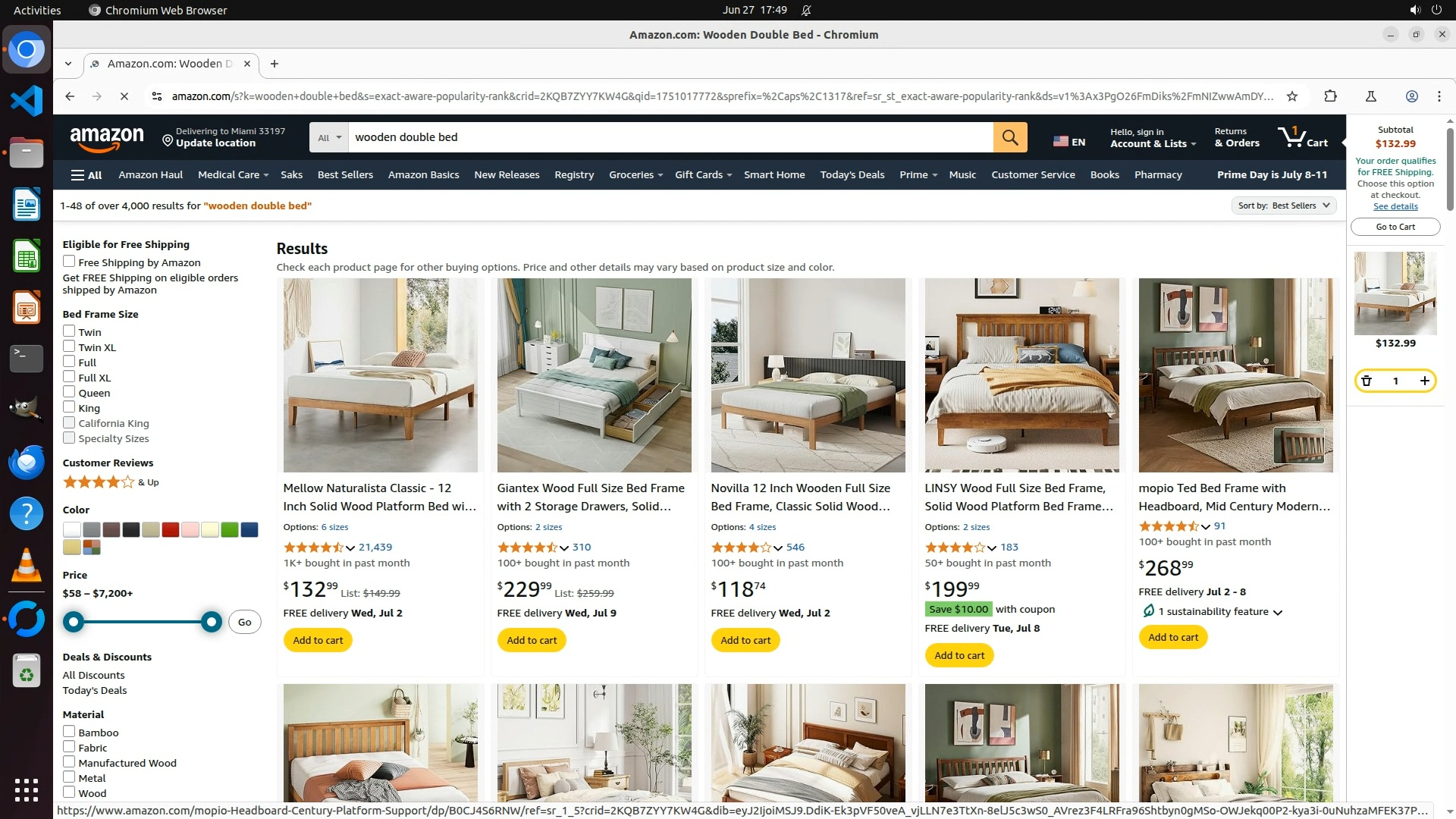Expand sustainability feature details chevron
Screen dimensions: 1456x819
[x=1278, y=613]
